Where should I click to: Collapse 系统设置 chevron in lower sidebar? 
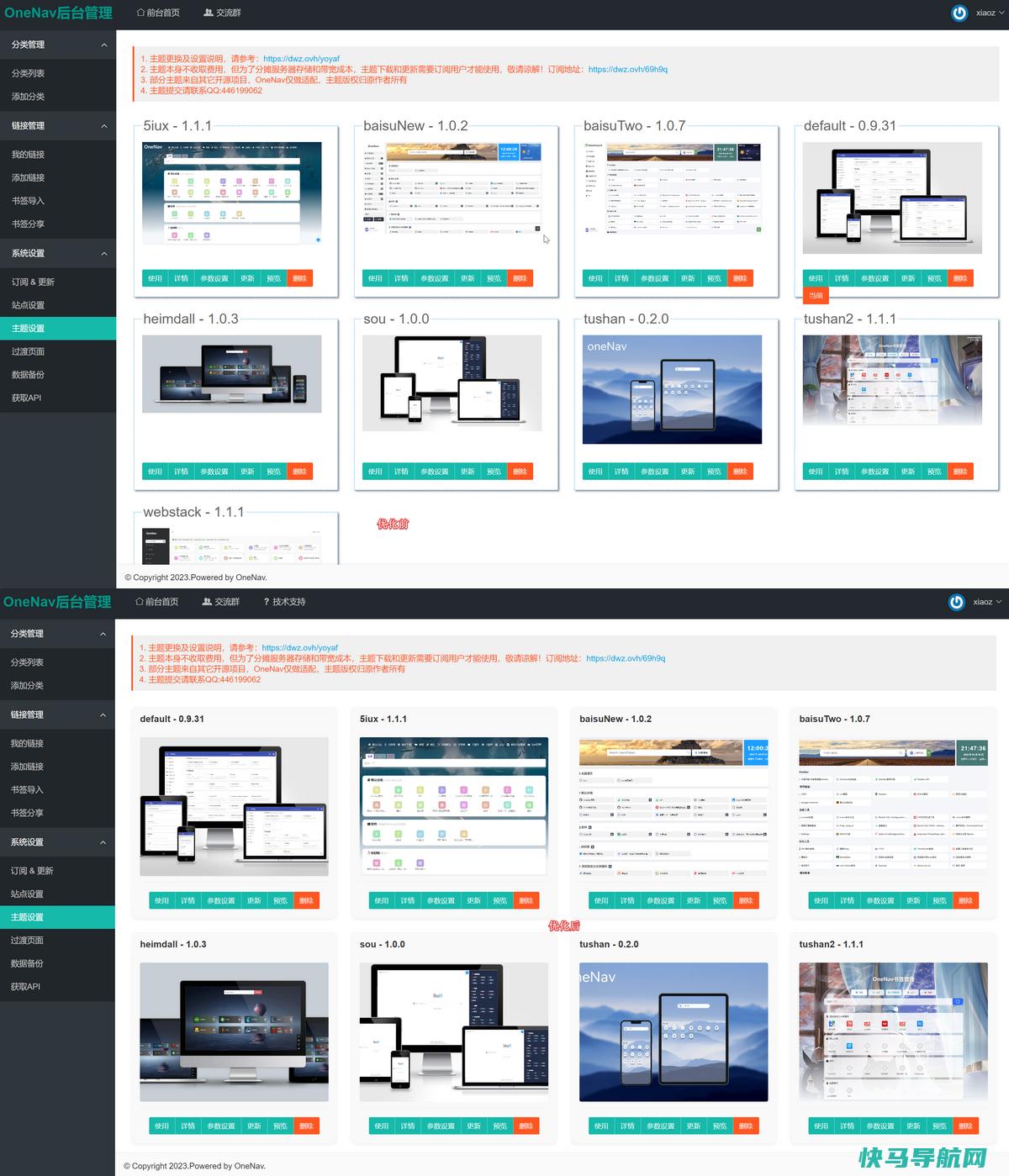click(103, 842)
